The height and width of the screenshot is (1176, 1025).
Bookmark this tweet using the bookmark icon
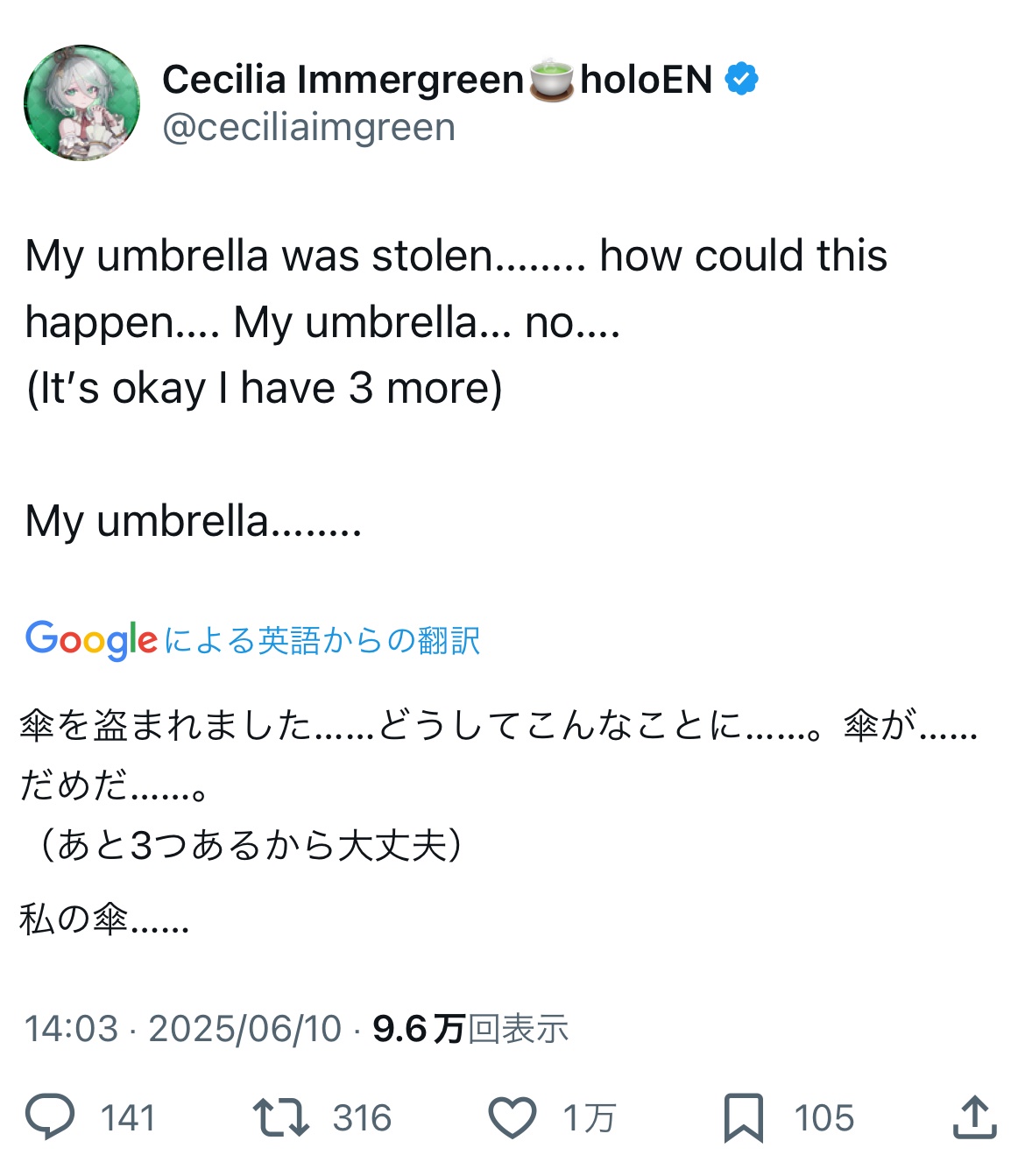coord(743,1117)
